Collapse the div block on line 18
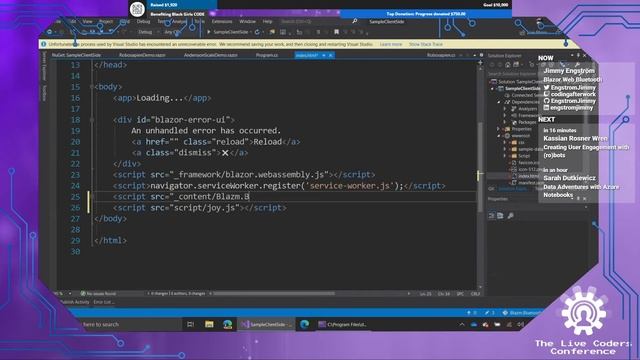 tap(92, 120)
